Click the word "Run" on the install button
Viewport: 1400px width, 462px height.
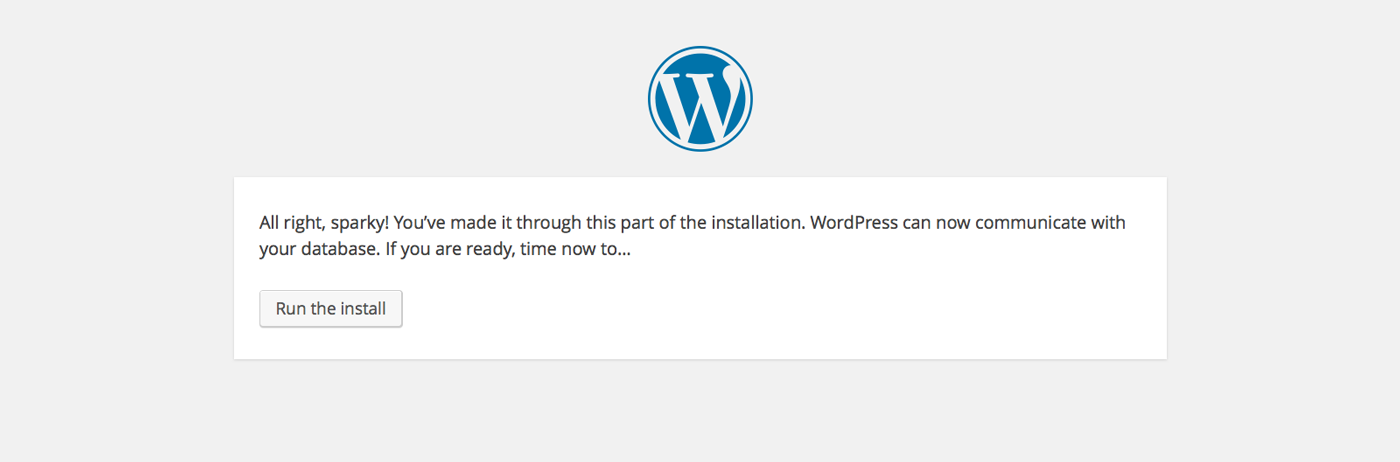point(290,308)
